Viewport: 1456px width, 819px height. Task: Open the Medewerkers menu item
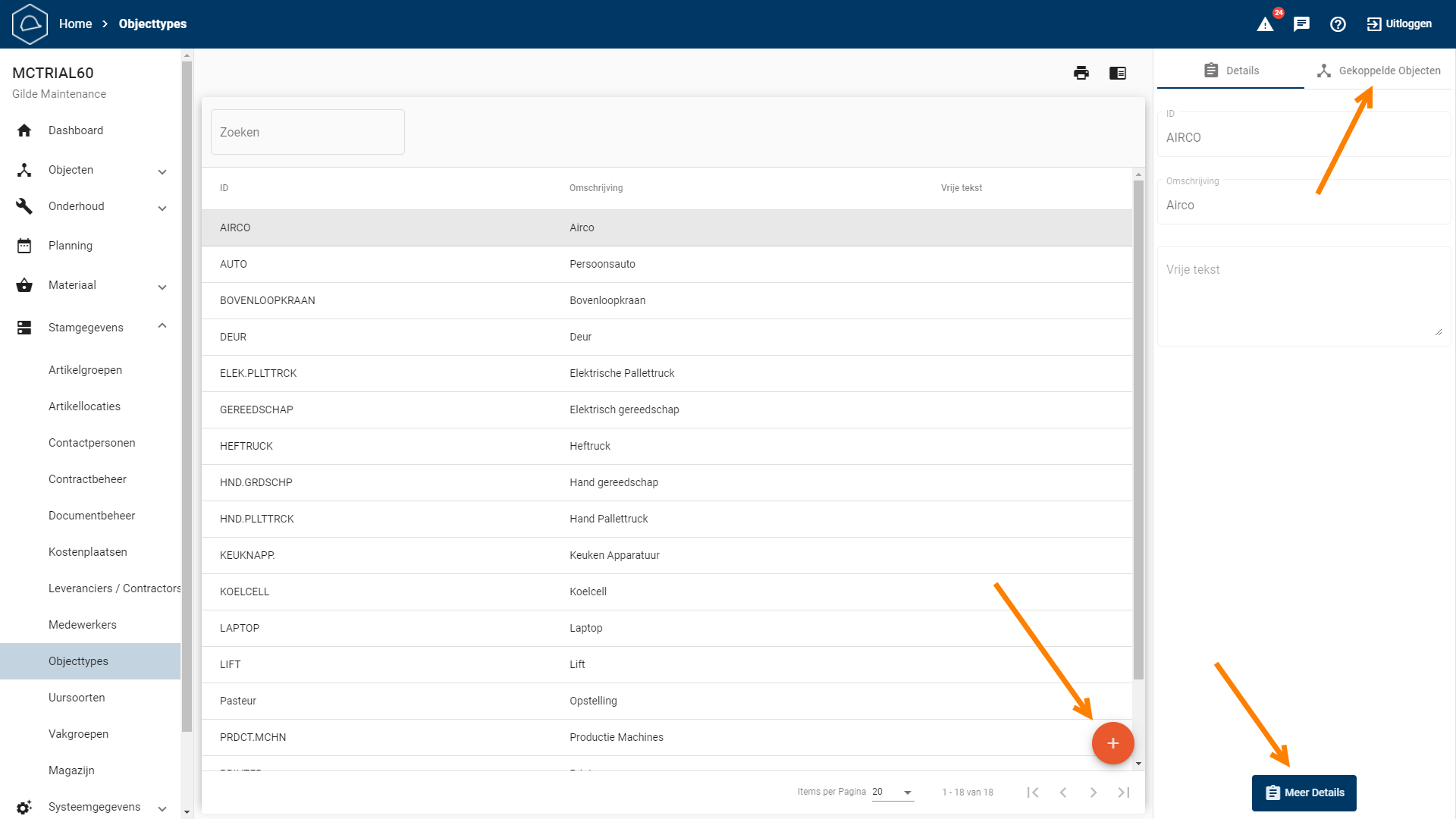(x=83, y=625)
